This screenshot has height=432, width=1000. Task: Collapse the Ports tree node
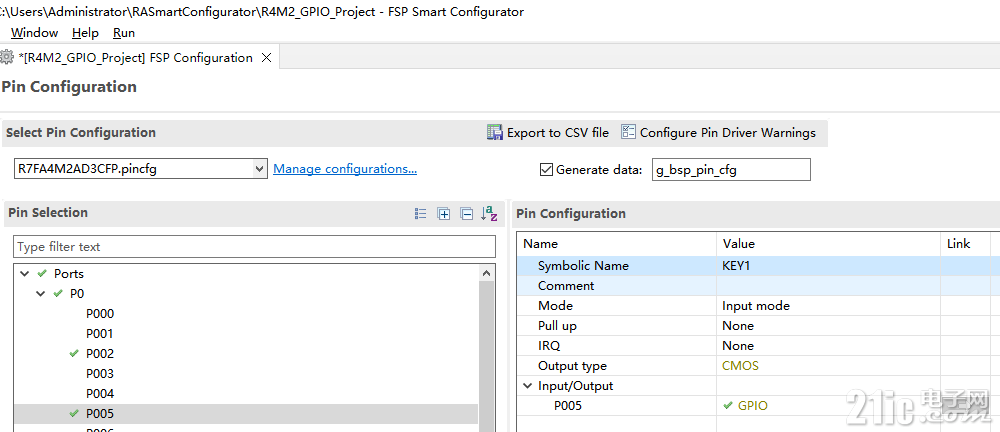tap(24, 274)
